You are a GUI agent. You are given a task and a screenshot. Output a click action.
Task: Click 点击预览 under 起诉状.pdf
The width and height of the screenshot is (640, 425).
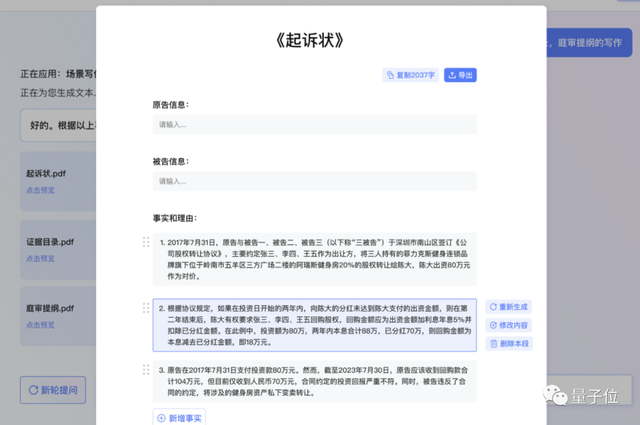40,189
